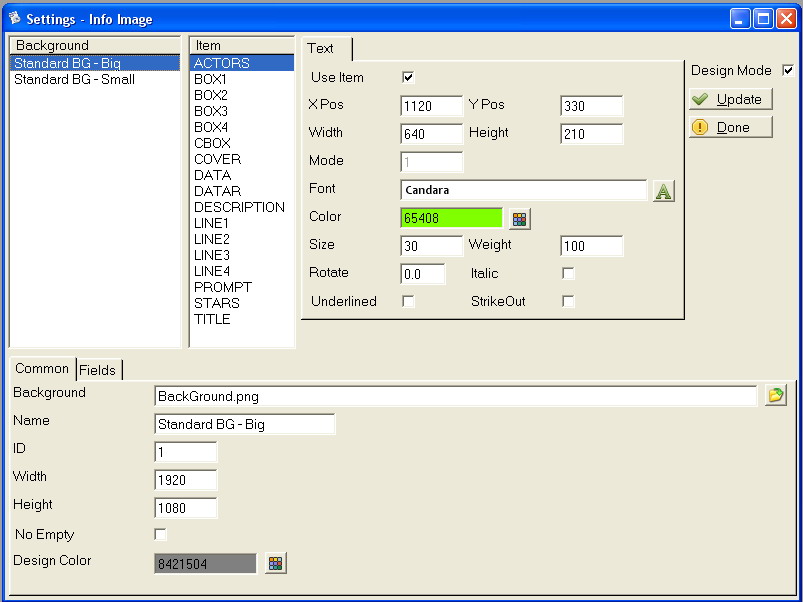
Task: Click the green Color field 65408
Action: pos(451,218)
